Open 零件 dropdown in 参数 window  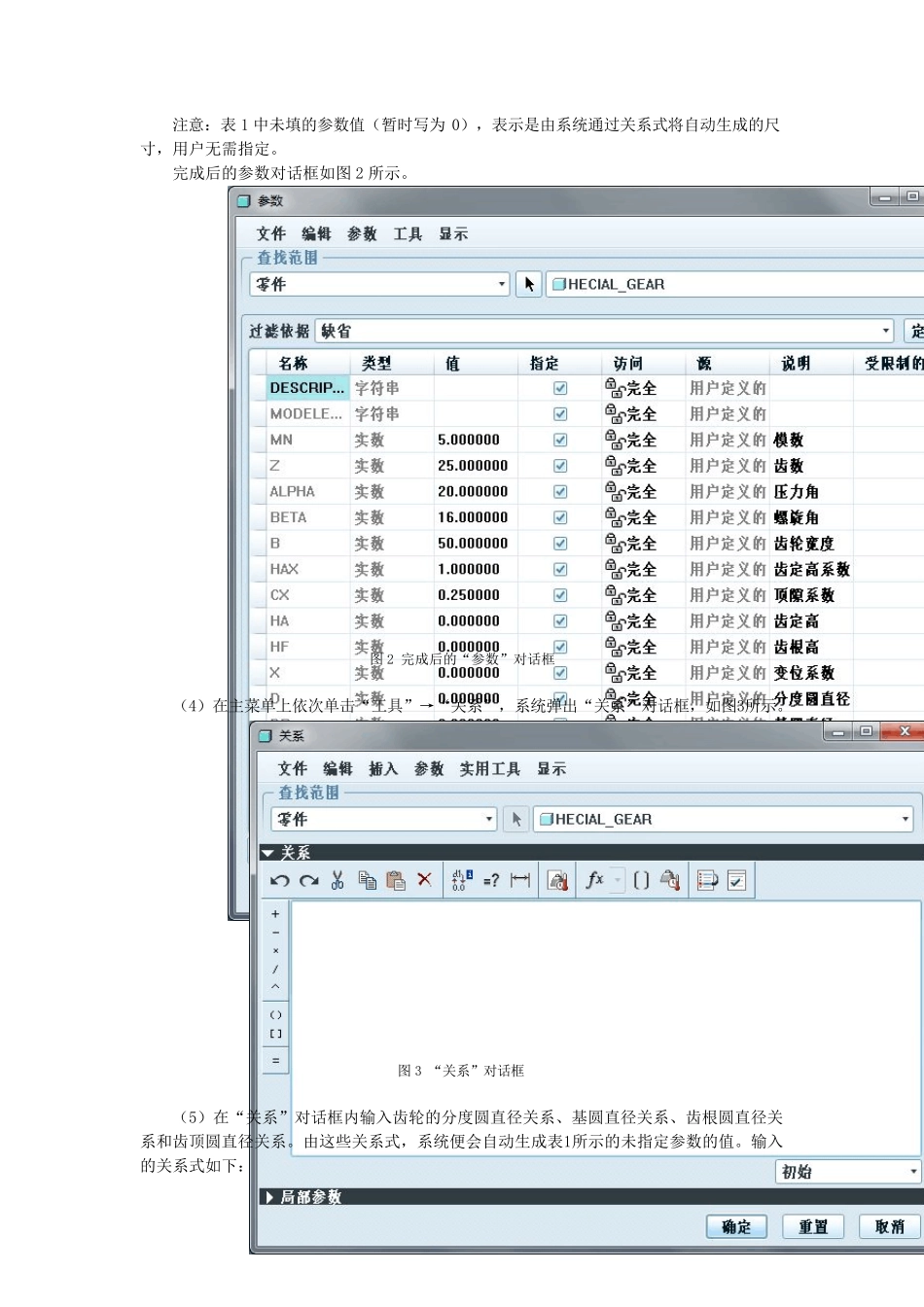[501, 284]
